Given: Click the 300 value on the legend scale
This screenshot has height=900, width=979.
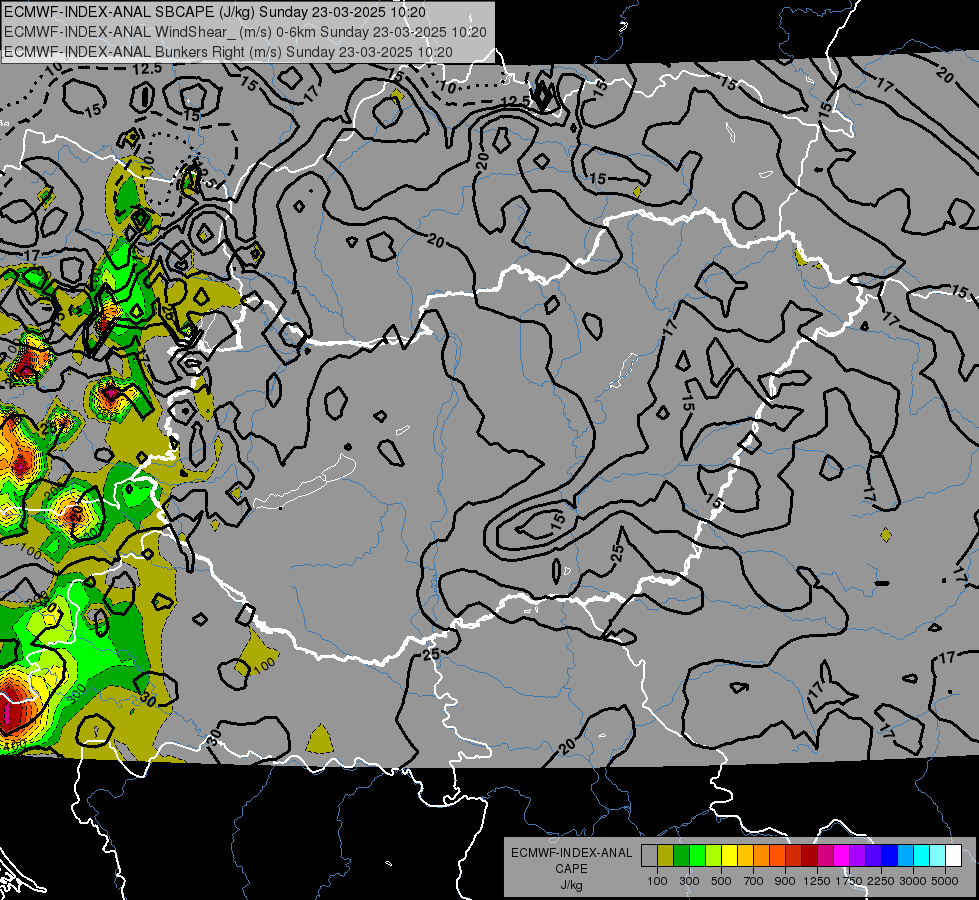Looking at the screenshot, I should (689, 881).
